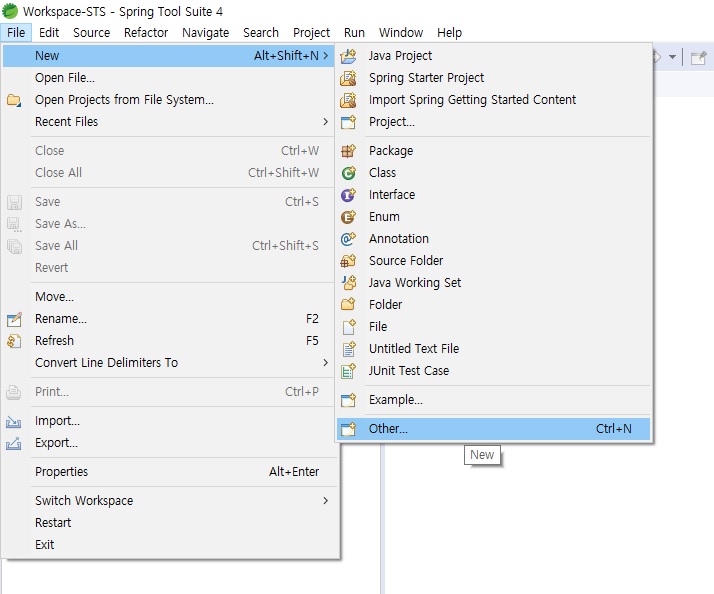The width and height of the screenshot is (714, 594).
Task: Click the Annotation @ icon
Action: coord(348,239)
